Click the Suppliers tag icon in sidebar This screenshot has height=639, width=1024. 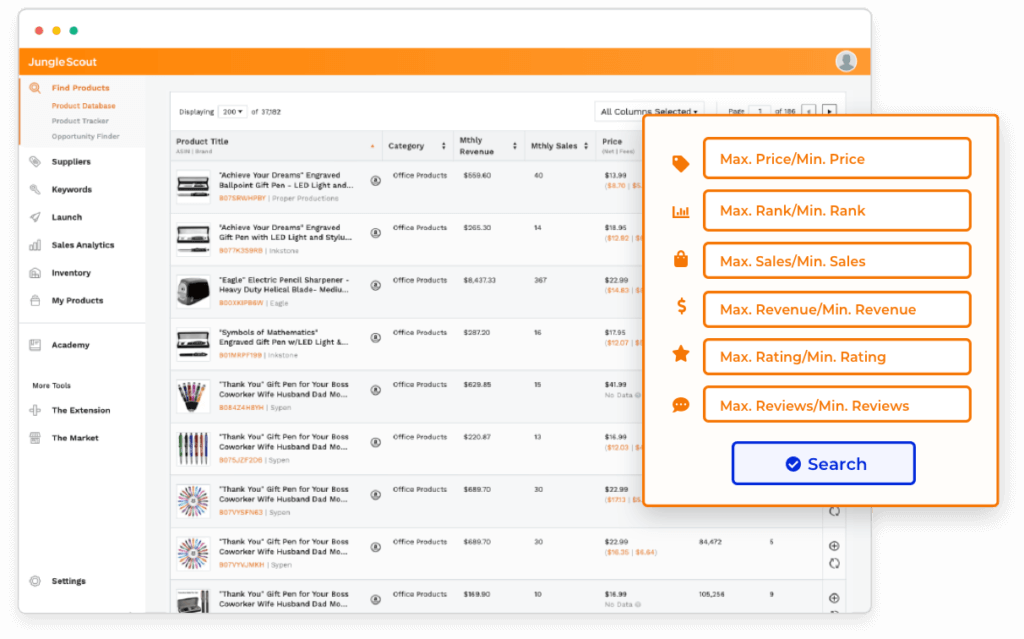coord(35,161)
